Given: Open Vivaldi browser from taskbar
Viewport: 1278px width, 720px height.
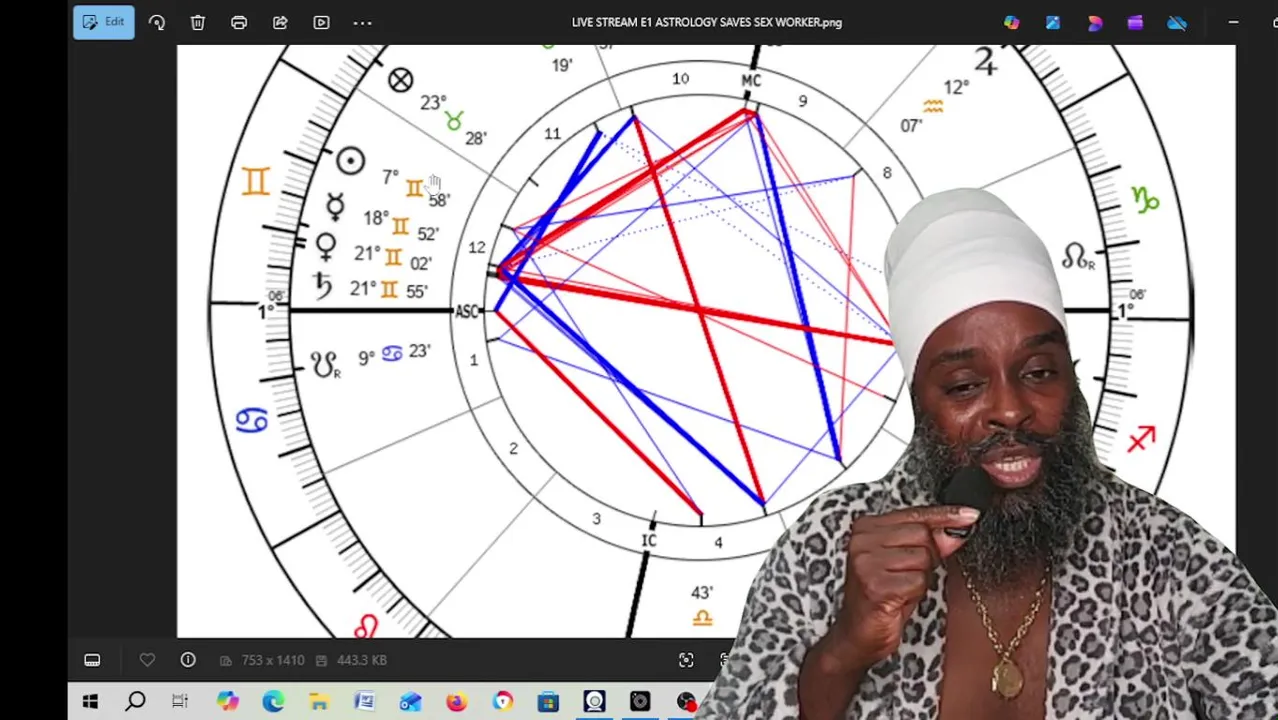Looking at the screenshot, I should (x=502, y=702).
